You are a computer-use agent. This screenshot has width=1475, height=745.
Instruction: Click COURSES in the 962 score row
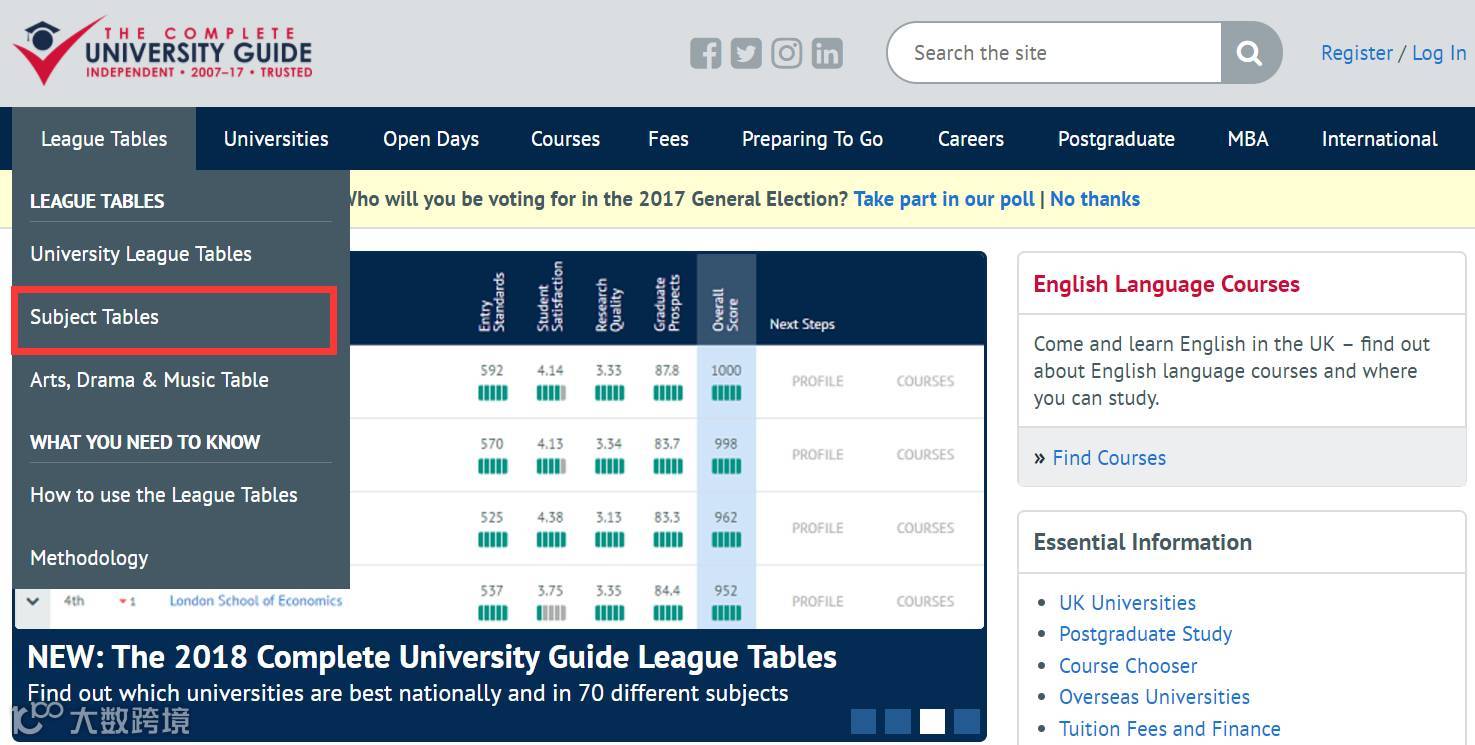click(925, 528)
